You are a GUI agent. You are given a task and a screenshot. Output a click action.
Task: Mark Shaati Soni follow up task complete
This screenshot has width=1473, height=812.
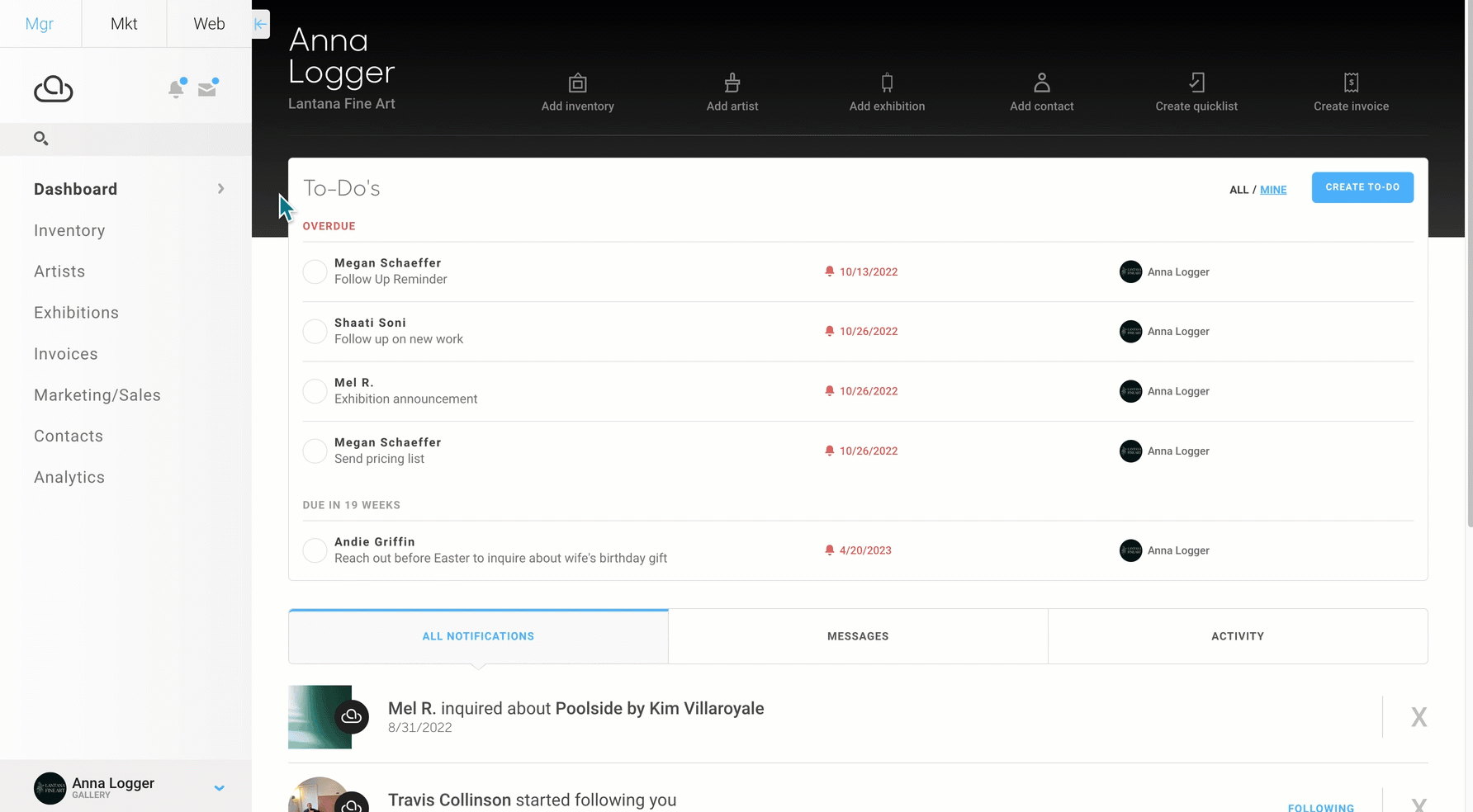315,332
